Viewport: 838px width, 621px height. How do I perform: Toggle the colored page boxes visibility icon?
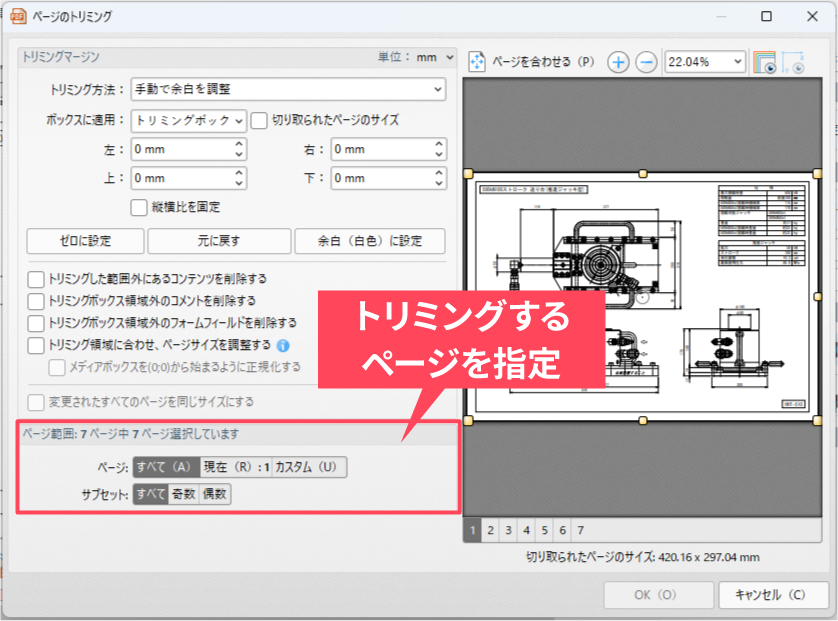pyautogui.click(x=764, y=62)
